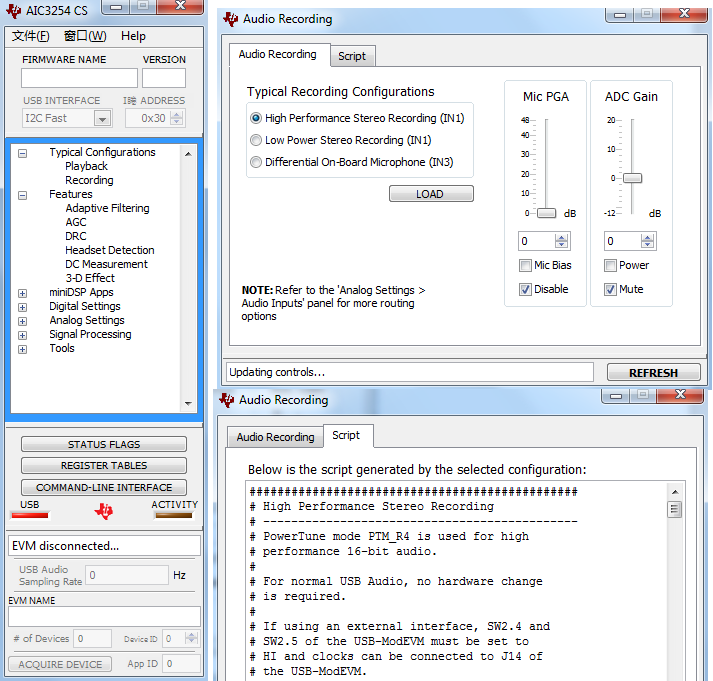Select 3-D Effect in the tree
713x681 pixels.
90,278
